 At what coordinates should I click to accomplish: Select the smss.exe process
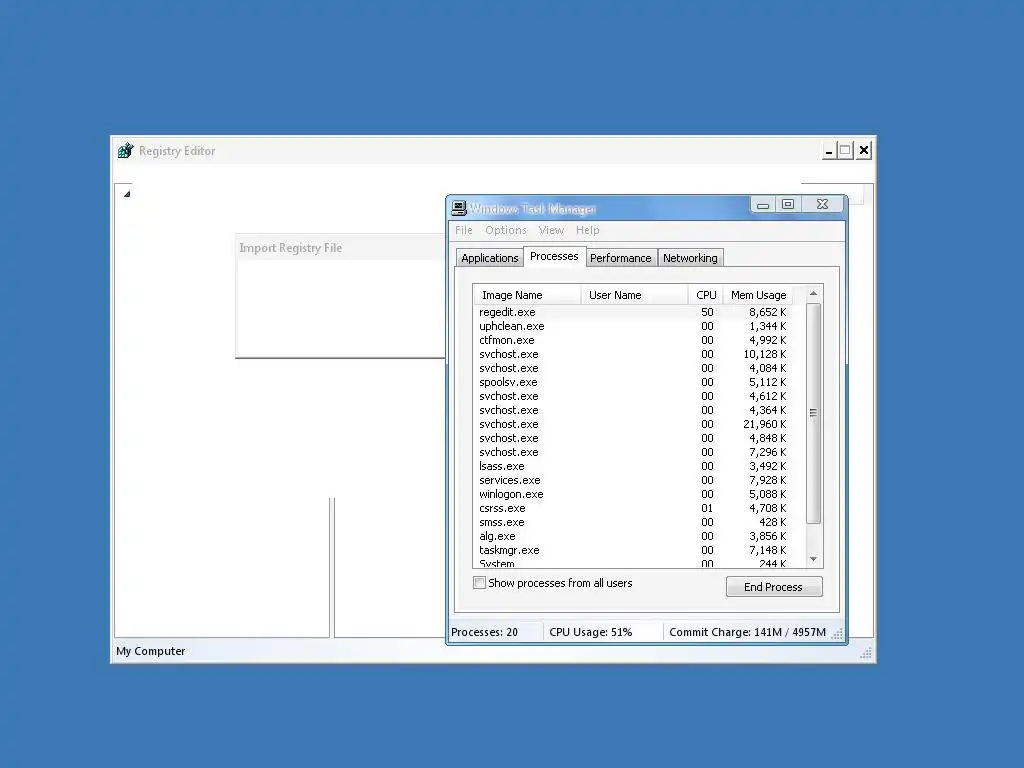tap(633, 522)
